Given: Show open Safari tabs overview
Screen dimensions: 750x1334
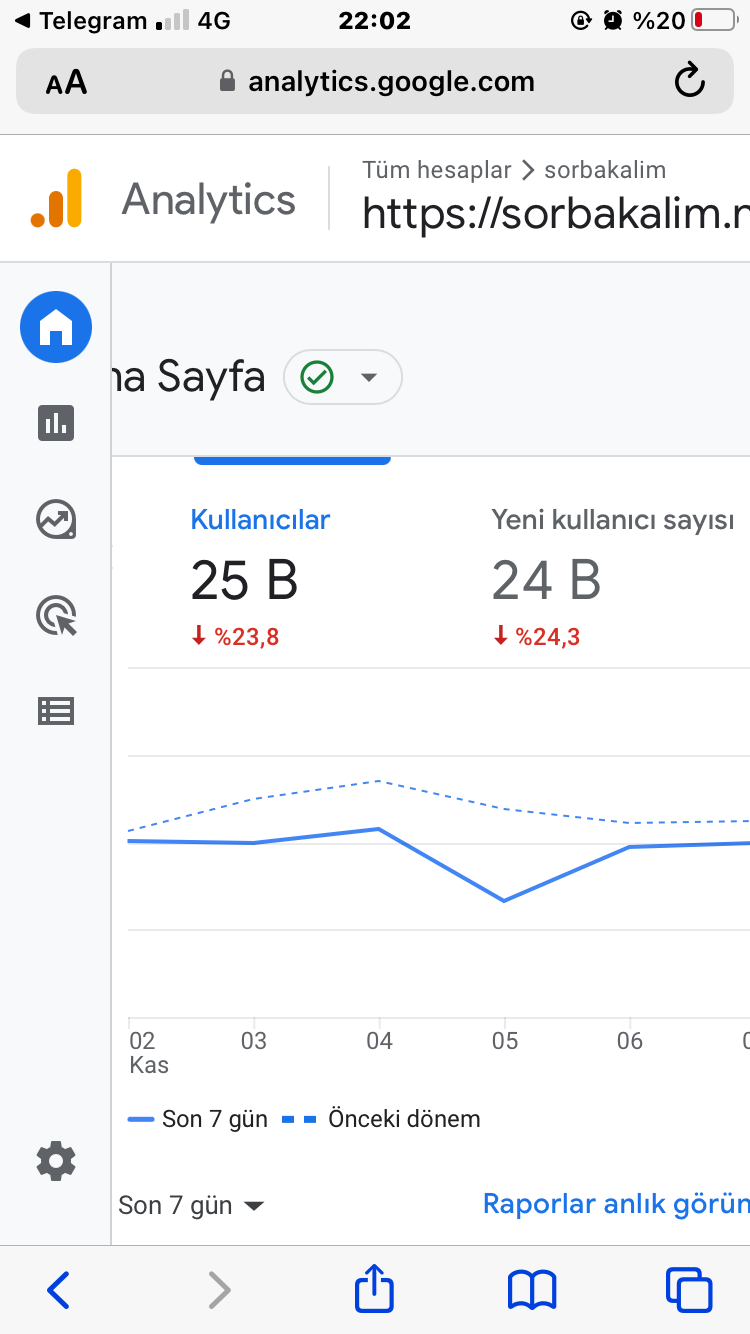Looking at the screenshot, I should coord(689,1290).
